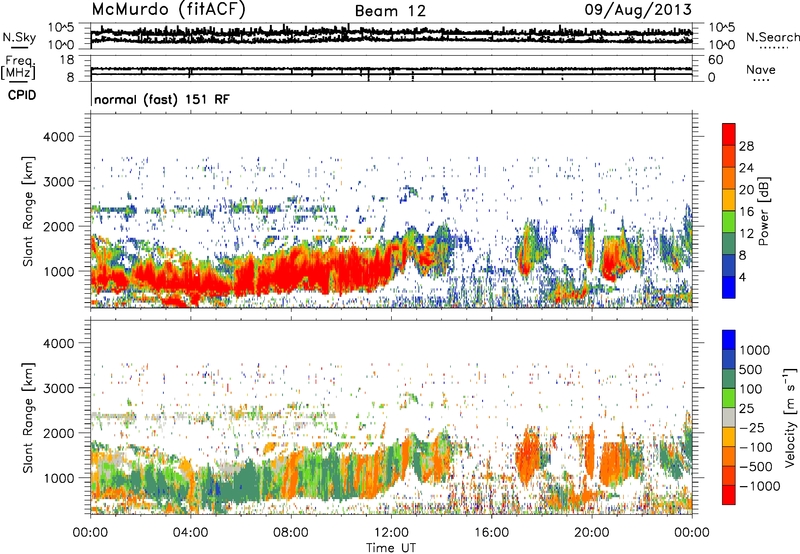The width and height of the screenshot is (800, 554).
Task: Click the '60' Nave axis tick label
Action: tap(715, 60)
